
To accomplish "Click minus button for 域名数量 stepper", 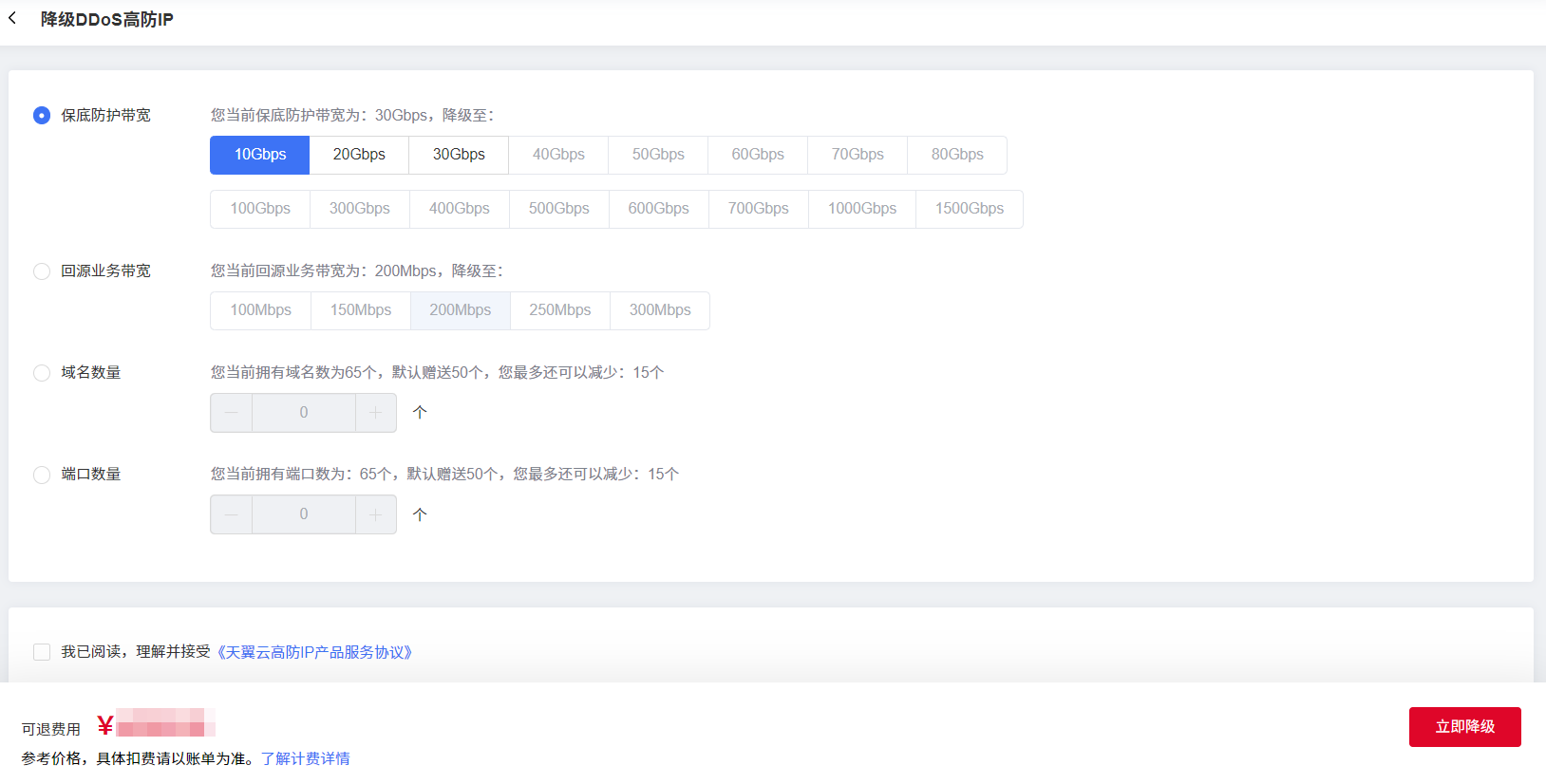I will click(x=232, y=413).
